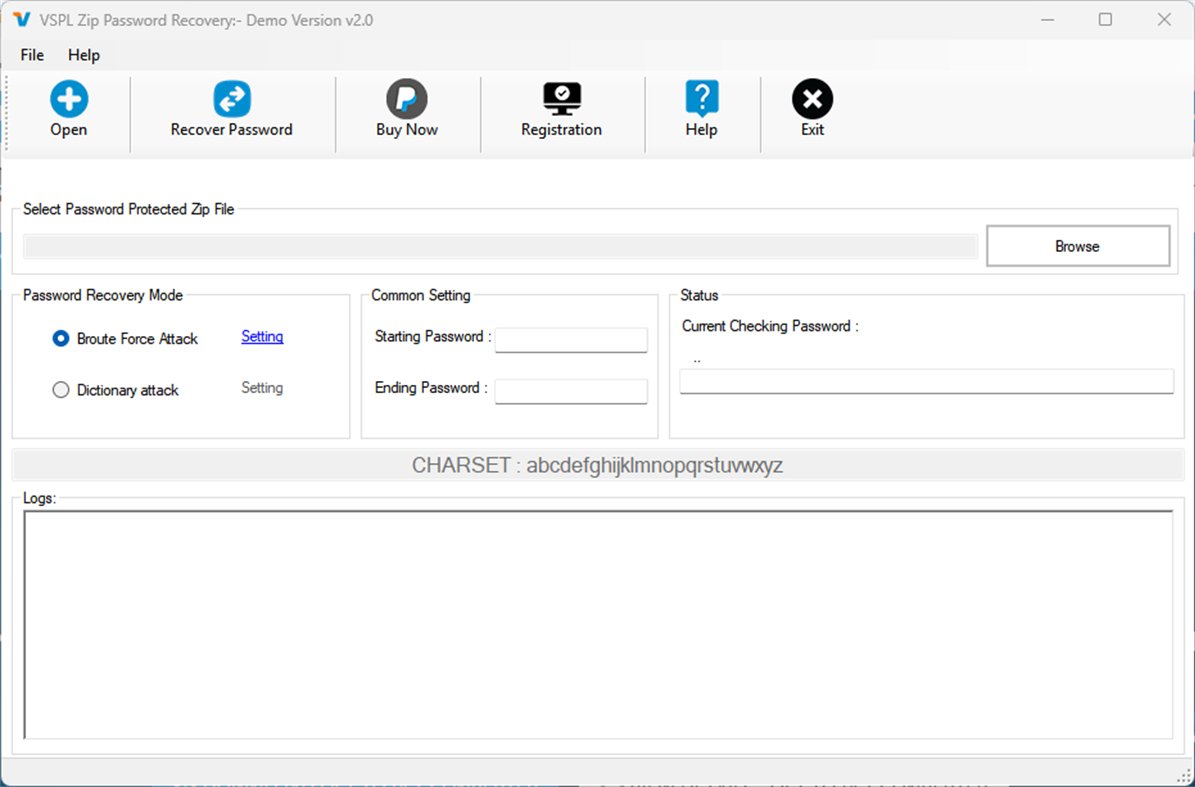
Task: Click the Open toolbar icon
Action: [x=69, y=99]
